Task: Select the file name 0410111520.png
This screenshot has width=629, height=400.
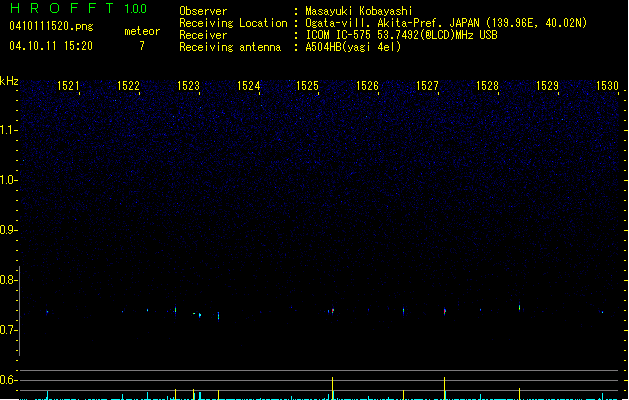Action: (x=51, y=26)
